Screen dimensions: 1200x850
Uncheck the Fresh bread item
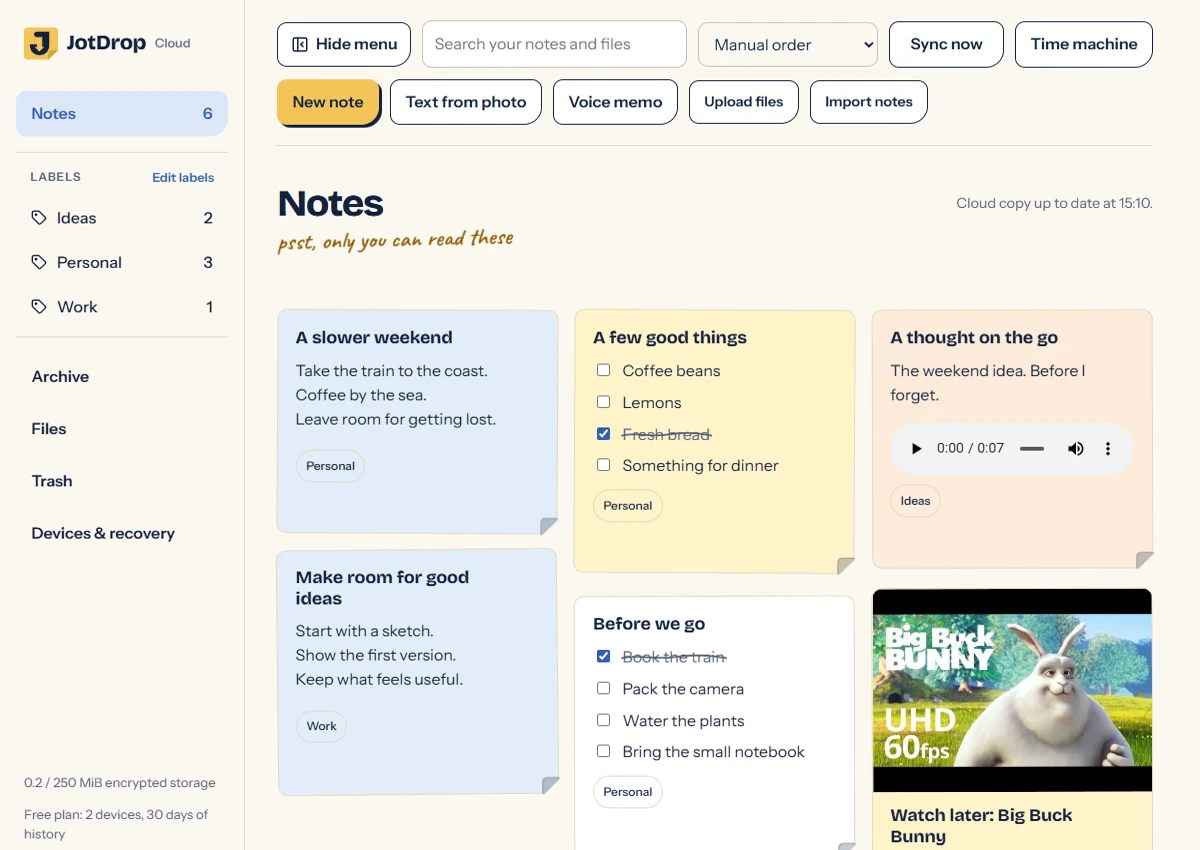coord(603,434)
